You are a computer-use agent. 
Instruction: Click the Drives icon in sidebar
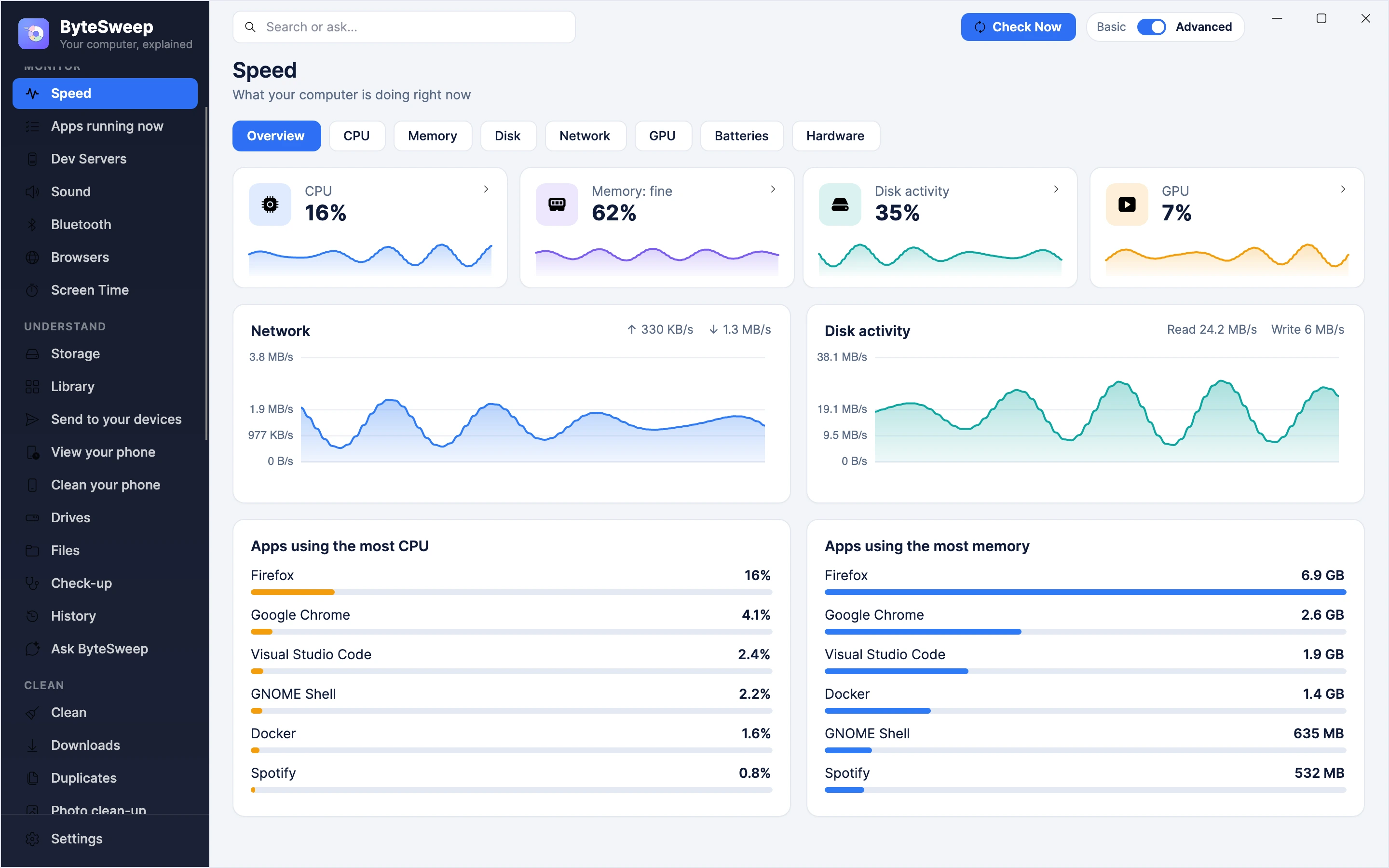click(x=33, y=518)
